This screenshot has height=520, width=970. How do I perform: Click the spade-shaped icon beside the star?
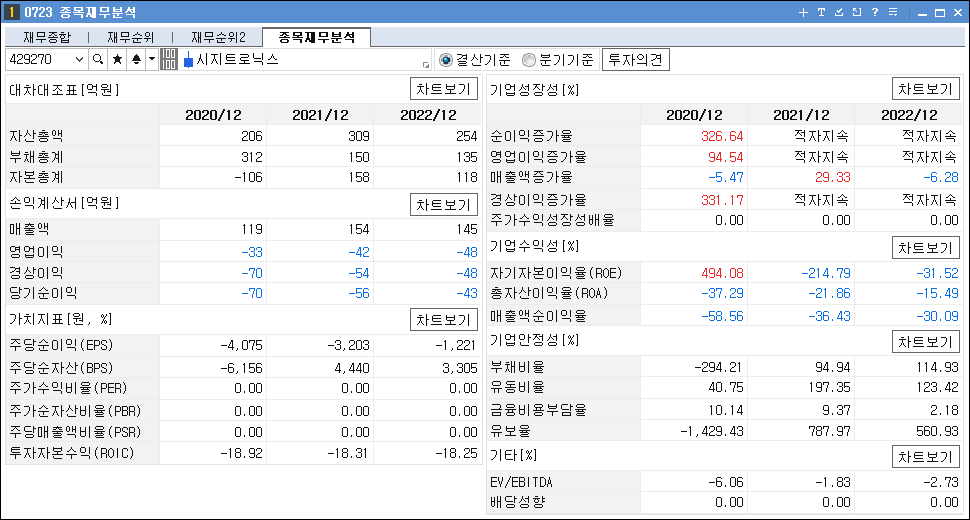[x=136, y=59]
